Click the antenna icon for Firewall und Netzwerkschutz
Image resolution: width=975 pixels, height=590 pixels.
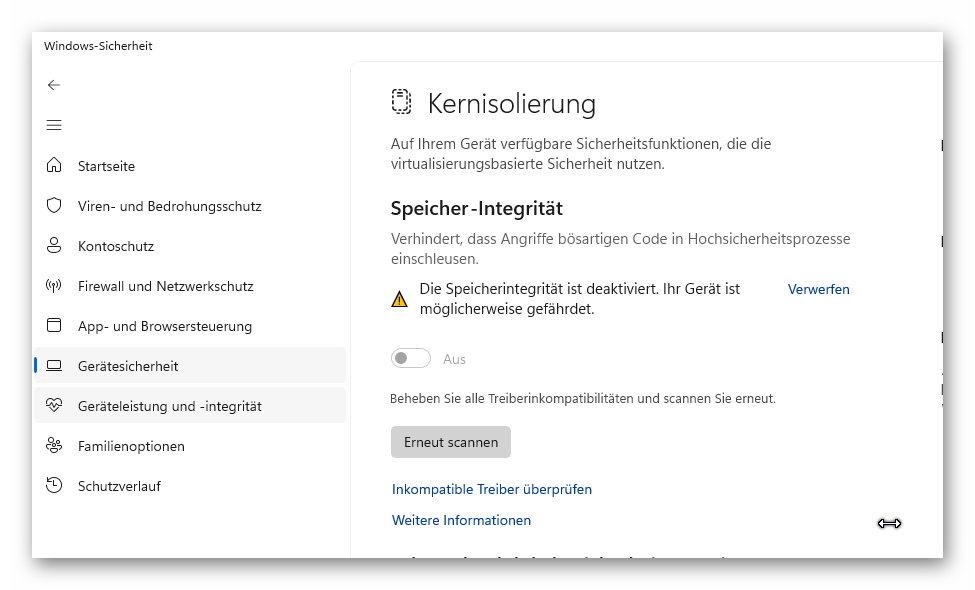[x=54, y=286]
